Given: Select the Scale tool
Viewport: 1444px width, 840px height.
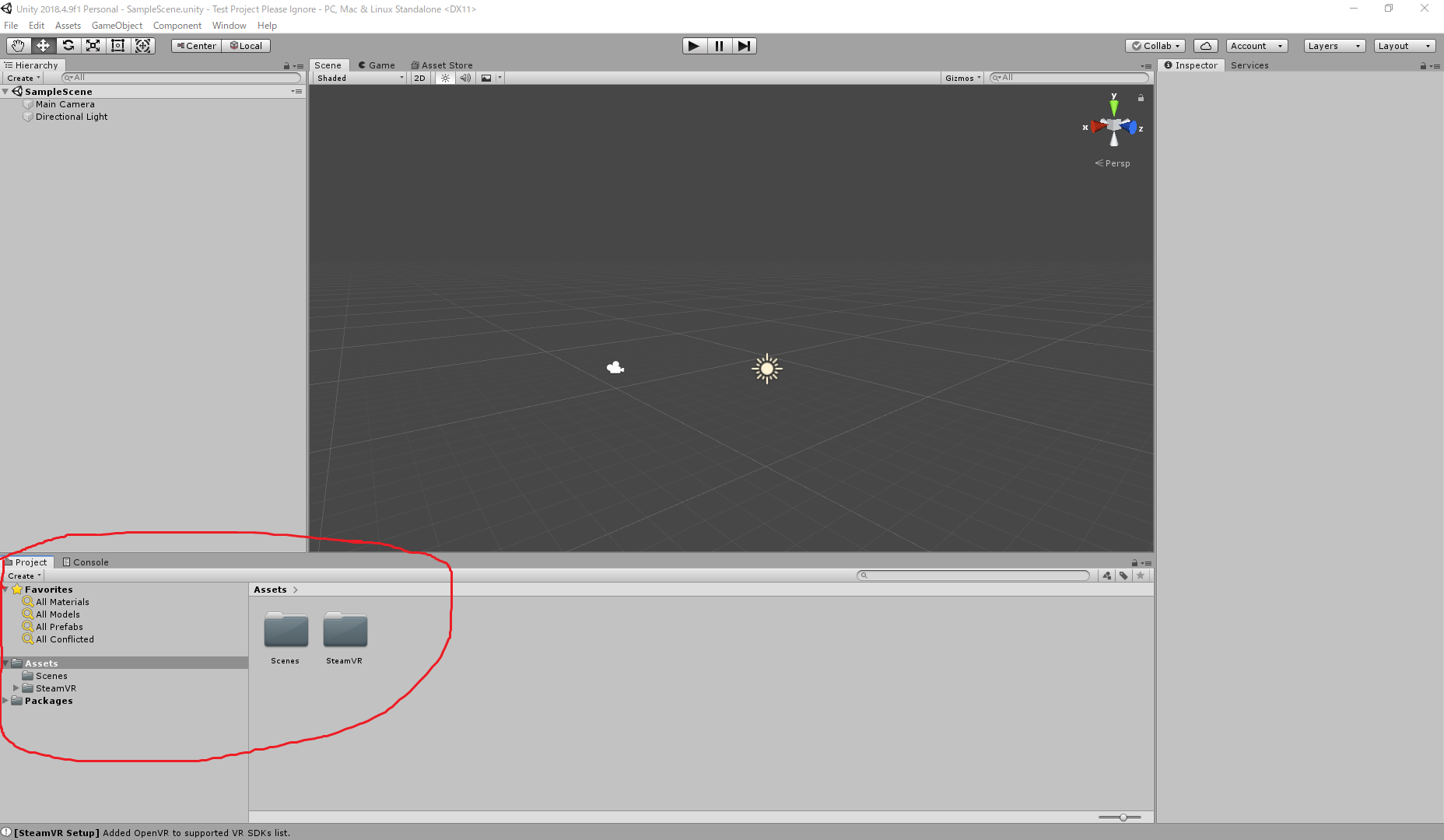Looking at the screenshot, I should pos(93,45).
